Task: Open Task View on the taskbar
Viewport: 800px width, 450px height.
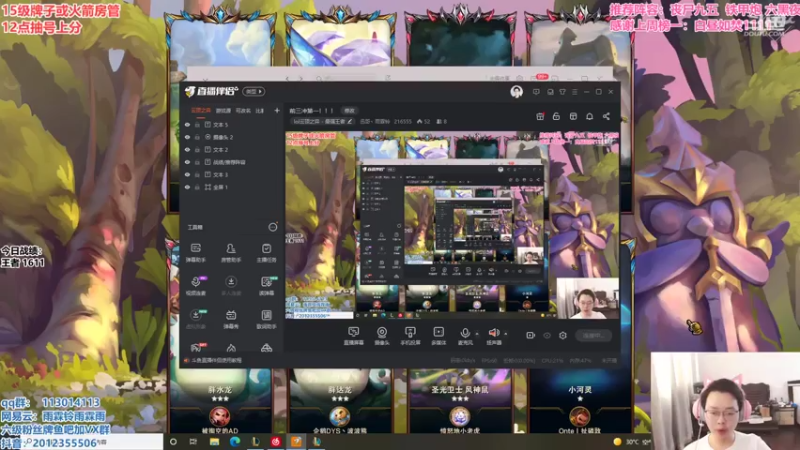Action: [x=193, y=442]
